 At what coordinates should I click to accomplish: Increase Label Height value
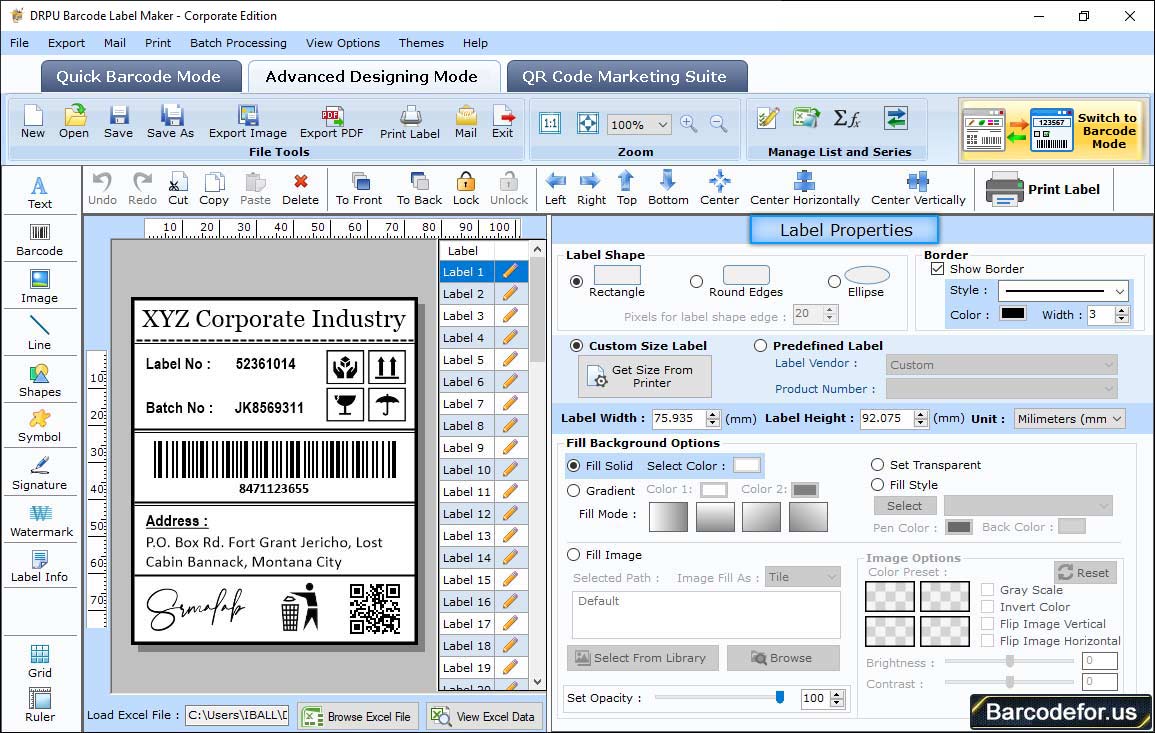[x=921, y=414]
